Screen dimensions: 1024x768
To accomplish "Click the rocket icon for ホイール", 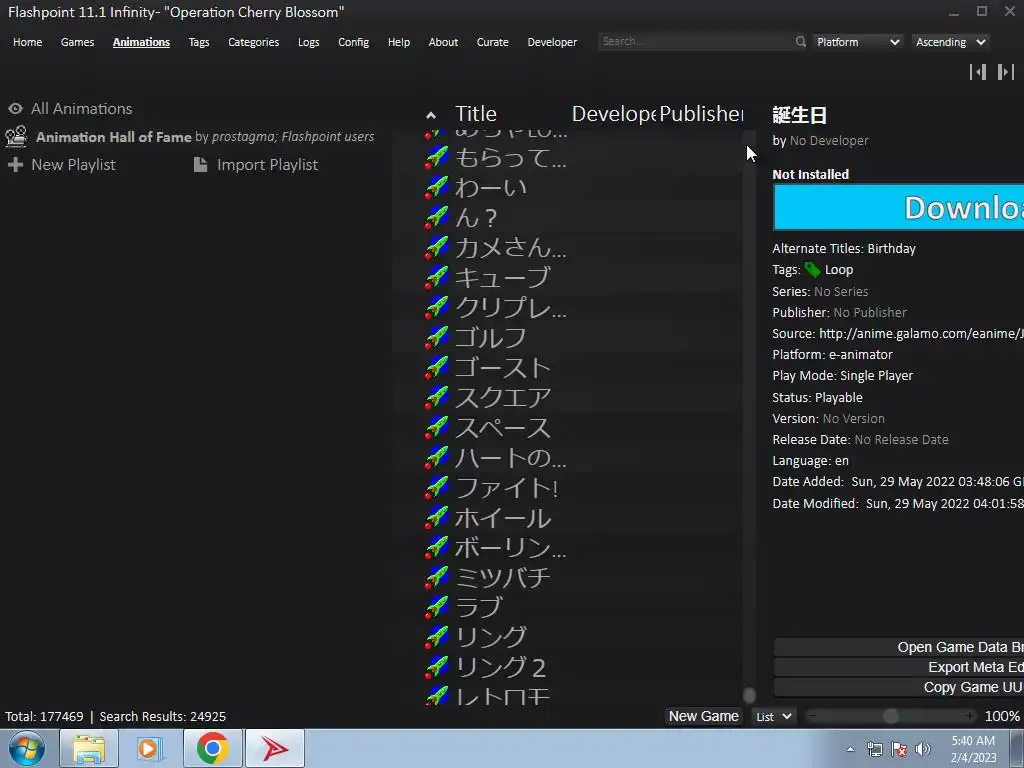I will [x=437, y=518].
